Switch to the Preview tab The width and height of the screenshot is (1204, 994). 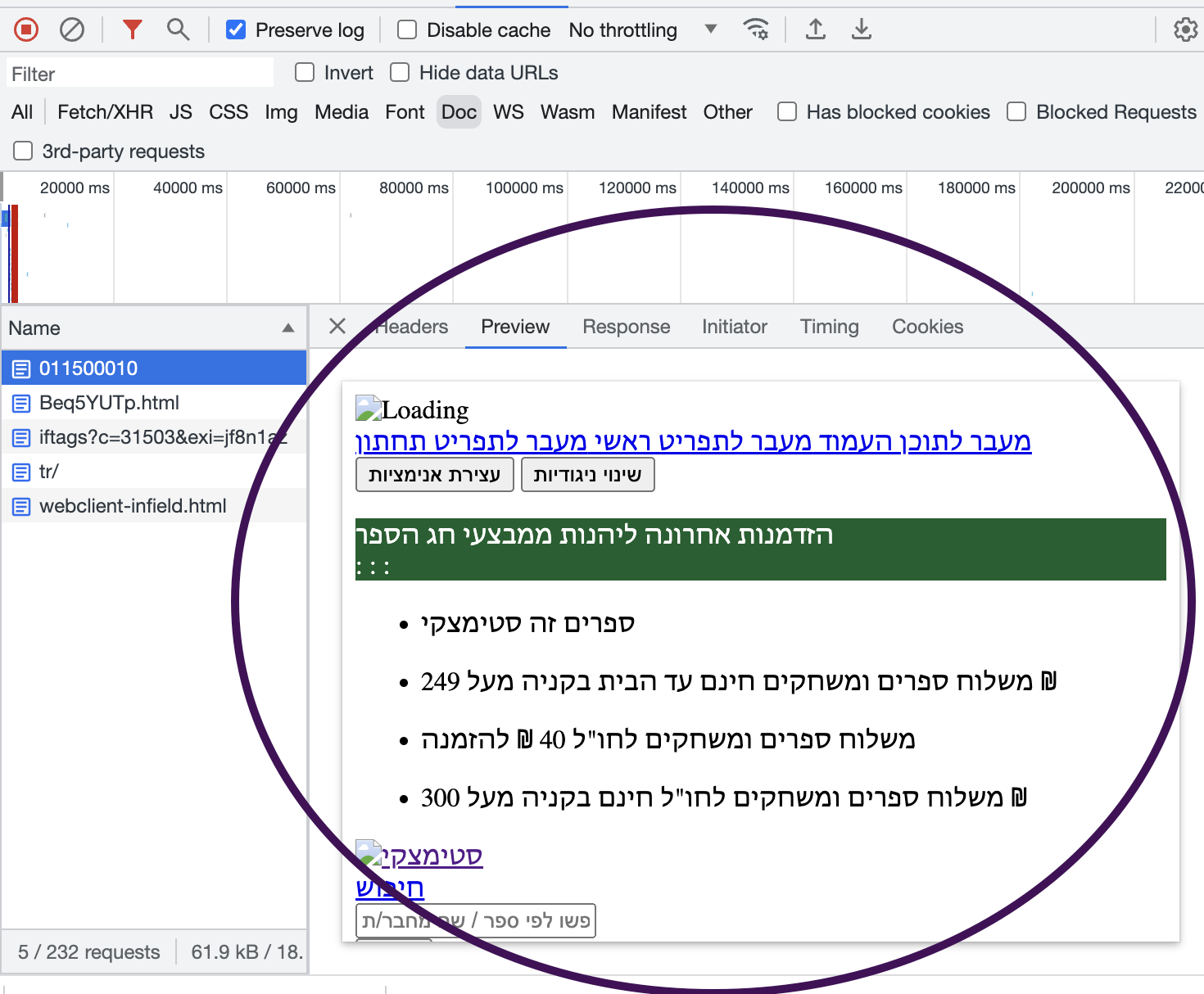coord(515,327)
